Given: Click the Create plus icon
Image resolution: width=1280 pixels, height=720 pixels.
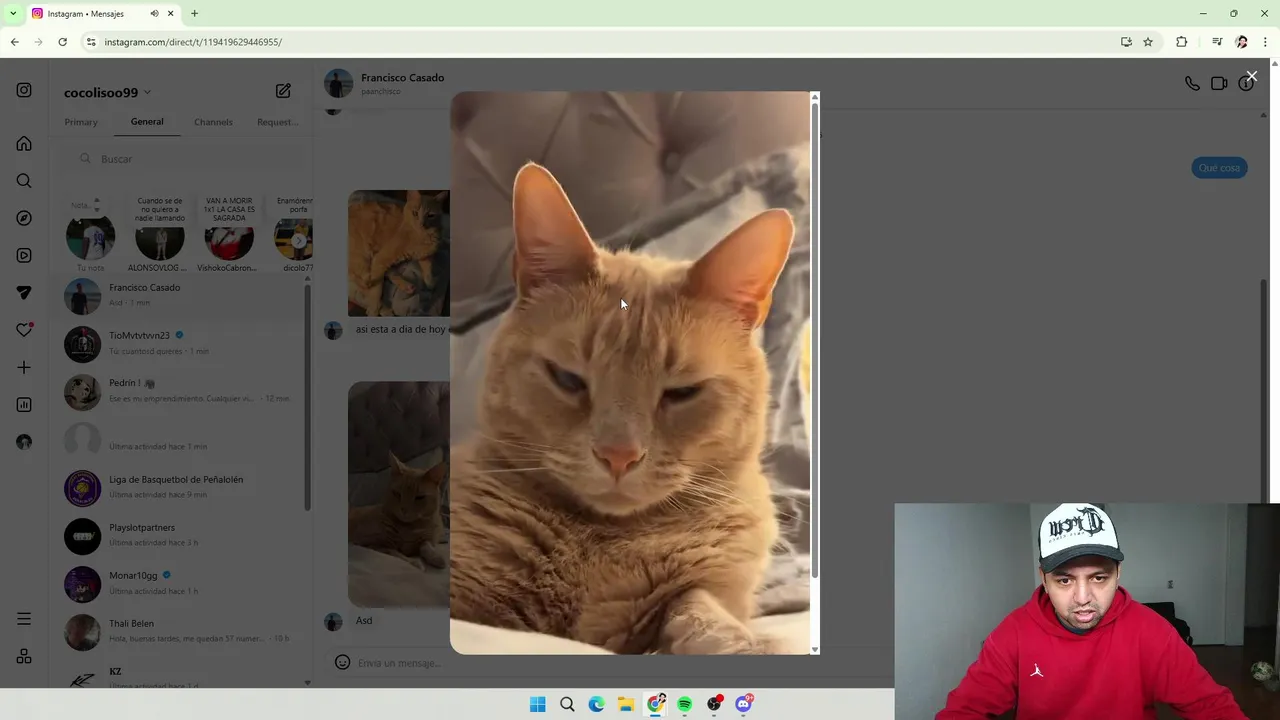Looking at the screenshot, I should [24, 367].
